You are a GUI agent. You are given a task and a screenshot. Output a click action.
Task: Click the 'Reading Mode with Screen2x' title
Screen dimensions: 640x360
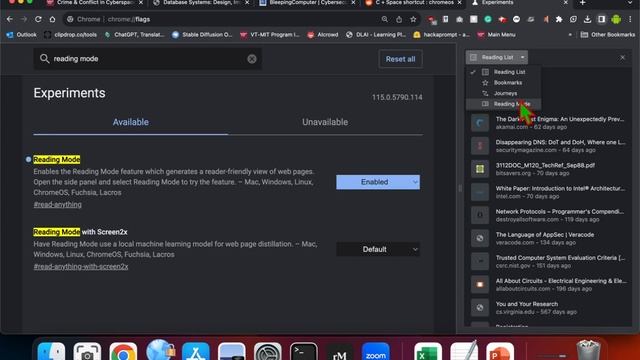[80, 232]
